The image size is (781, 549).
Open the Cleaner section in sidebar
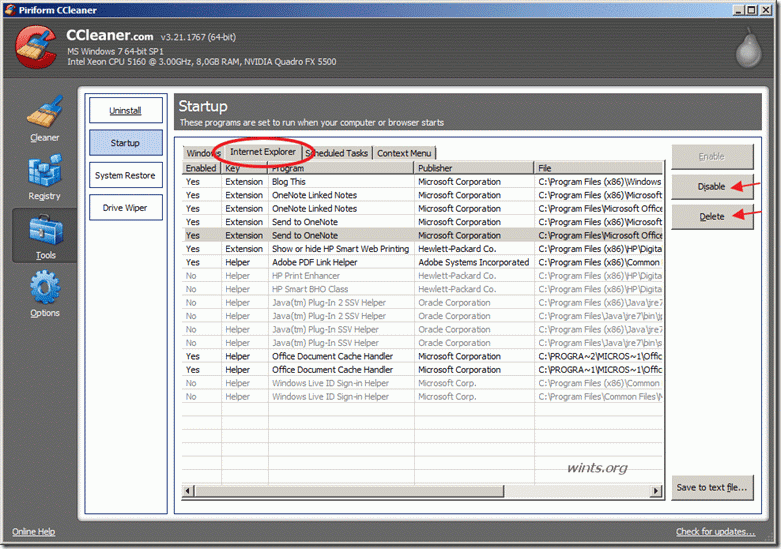[x=44, y=119]
